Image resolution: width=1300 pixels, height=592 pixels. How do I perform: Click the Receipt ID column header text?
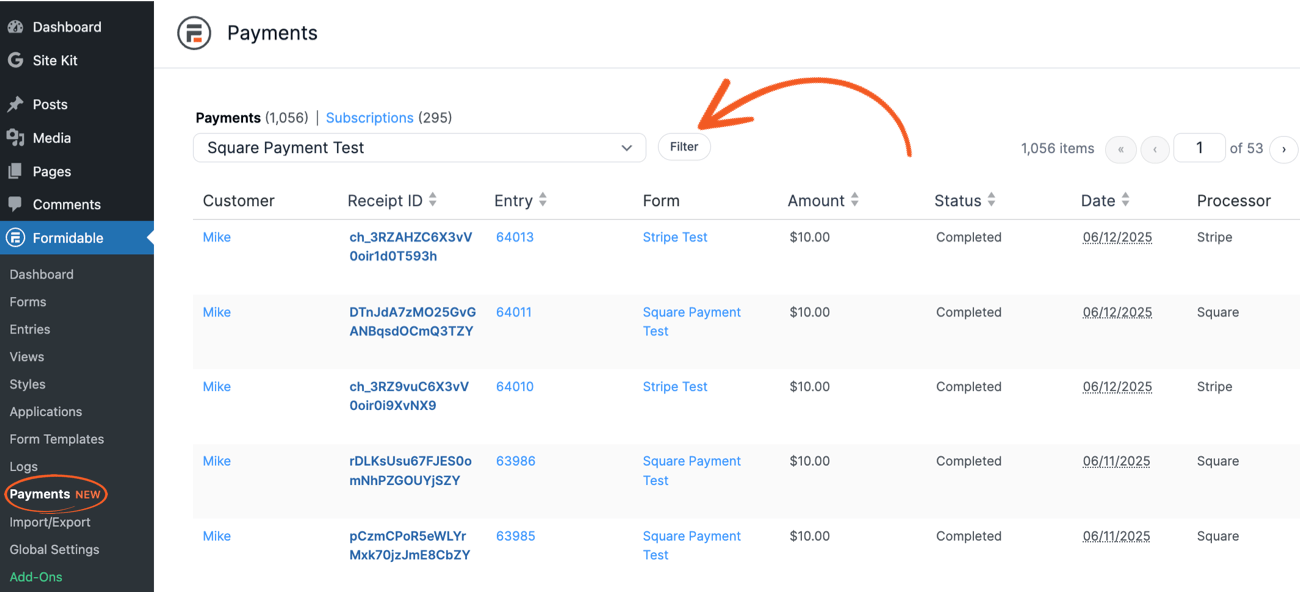(385, 201)
